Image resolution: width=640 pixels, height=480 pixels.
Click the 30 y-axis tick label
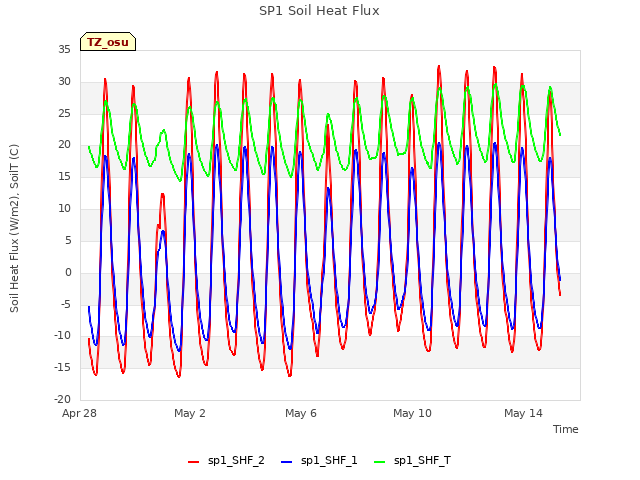(x=64, y=81)
